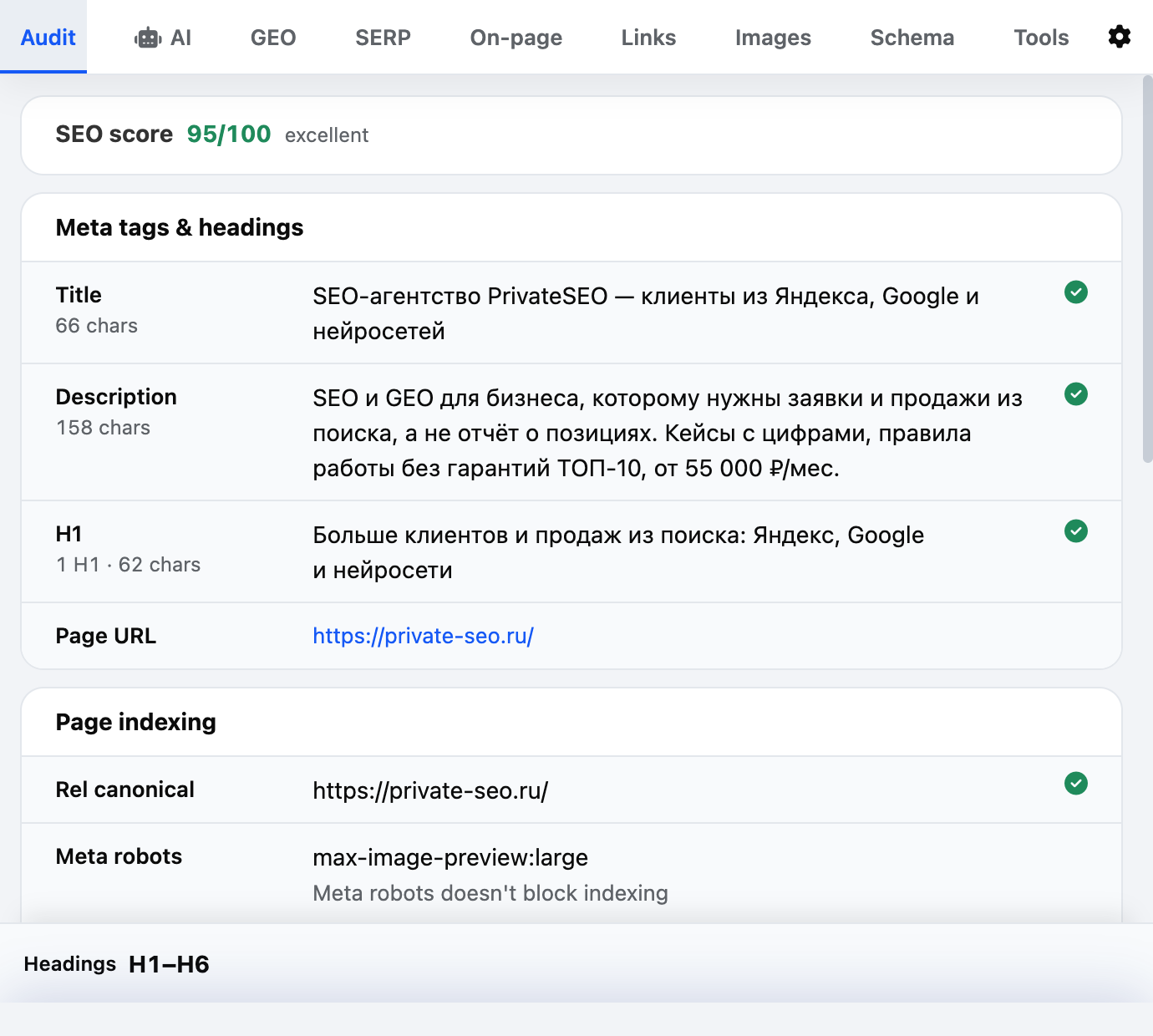Click the robot icon beside AI
1153x1036 pixels.
pos(148,38)
